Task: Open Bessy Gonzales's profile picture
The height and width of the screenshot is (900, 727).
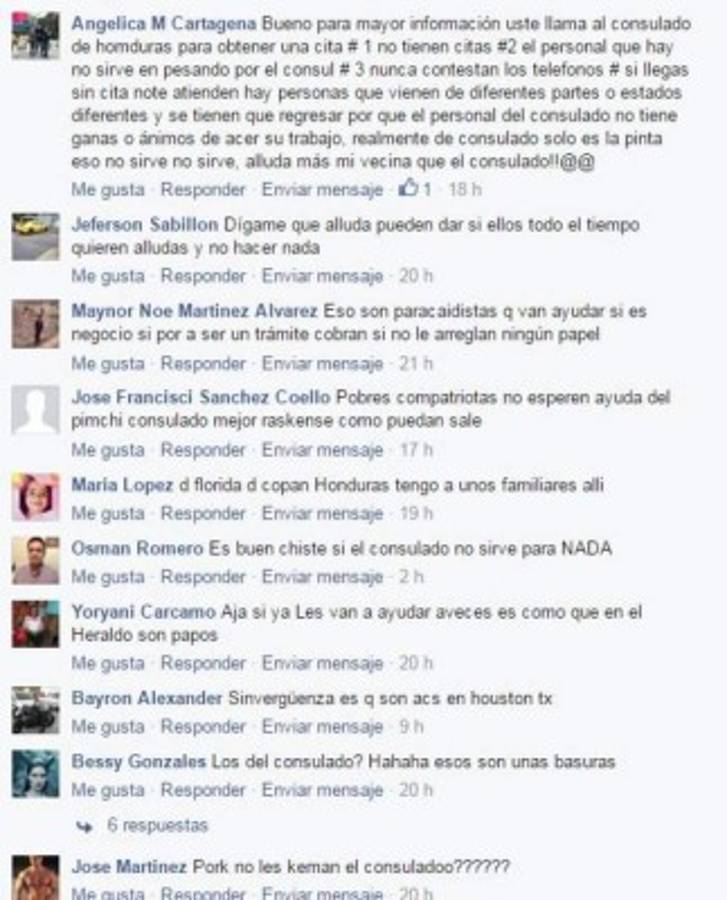Action: click(x=36, y=773)
